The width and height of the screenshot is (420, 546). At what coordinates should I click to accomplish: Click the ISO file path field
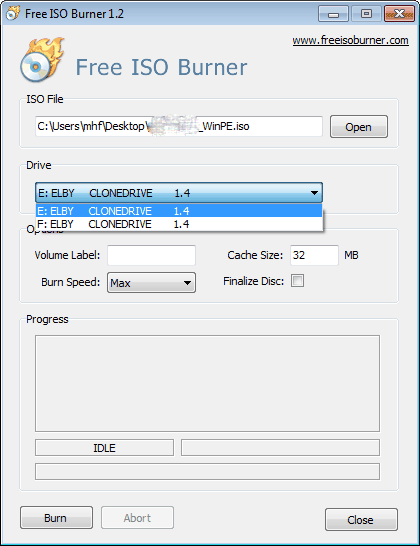click(179, 126)
